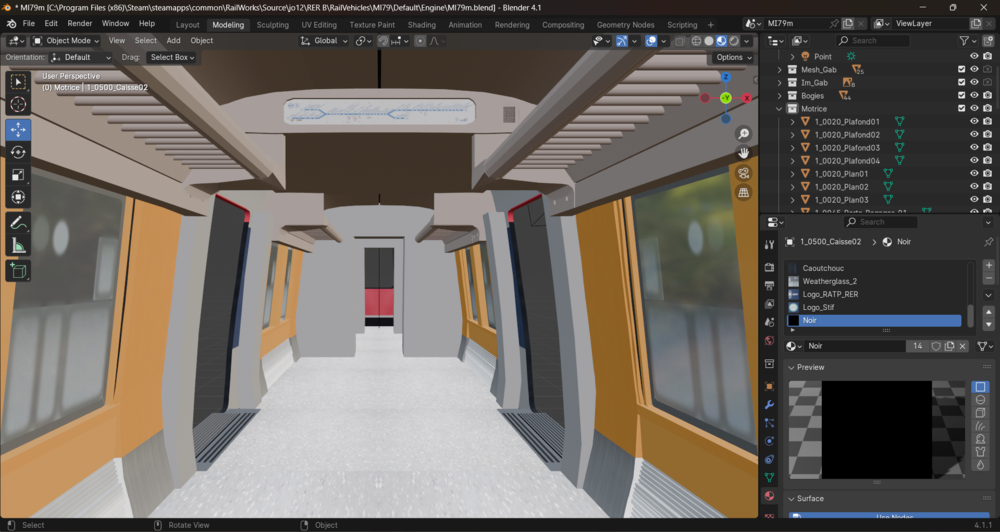Toggle the camera view icon
The height and width of the screenshot is (532, 1000).
coord(744,173)
